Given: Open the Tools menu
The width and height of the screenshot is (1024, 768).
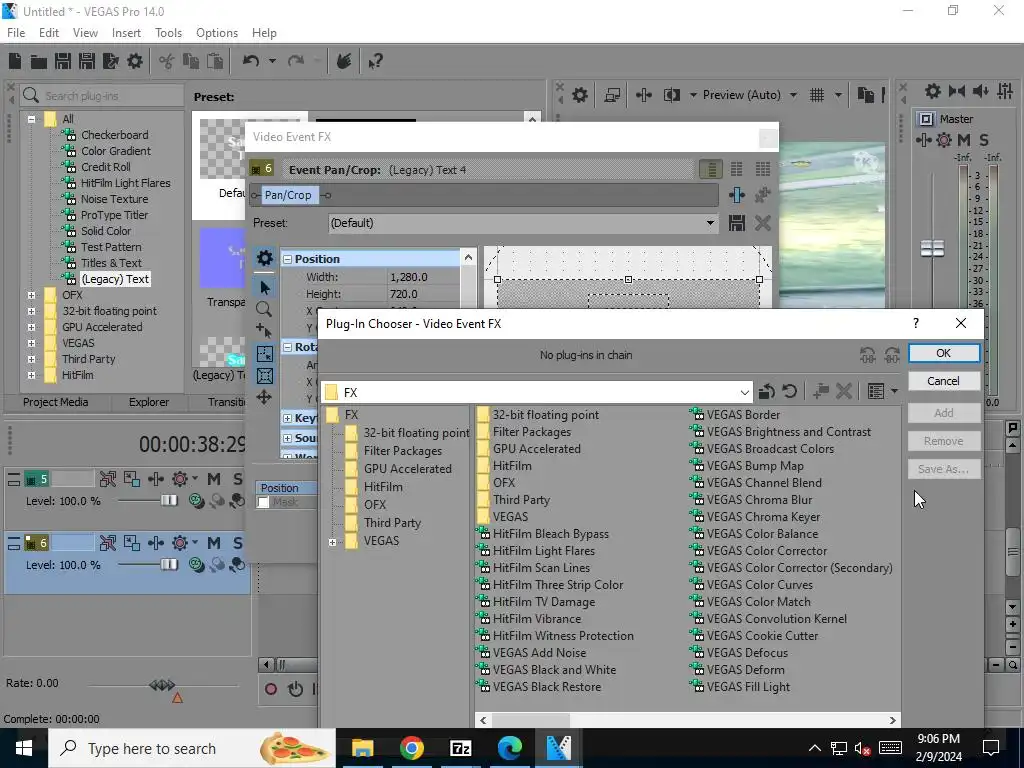Looking at the screenshot, I should pyautogui.click(x=168, y=33).
